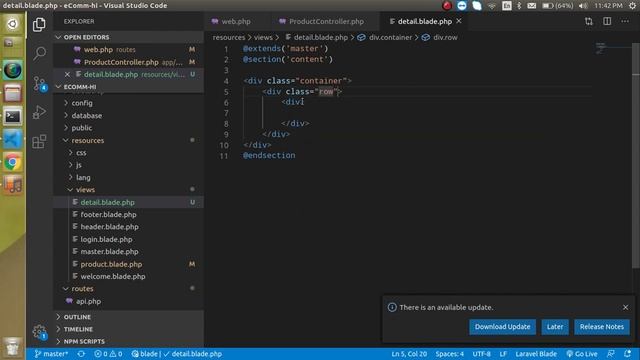This screenshot has height=360, width=640.
Task: Close detail.blade.php in Open Editors list
Action: (67, 74)
